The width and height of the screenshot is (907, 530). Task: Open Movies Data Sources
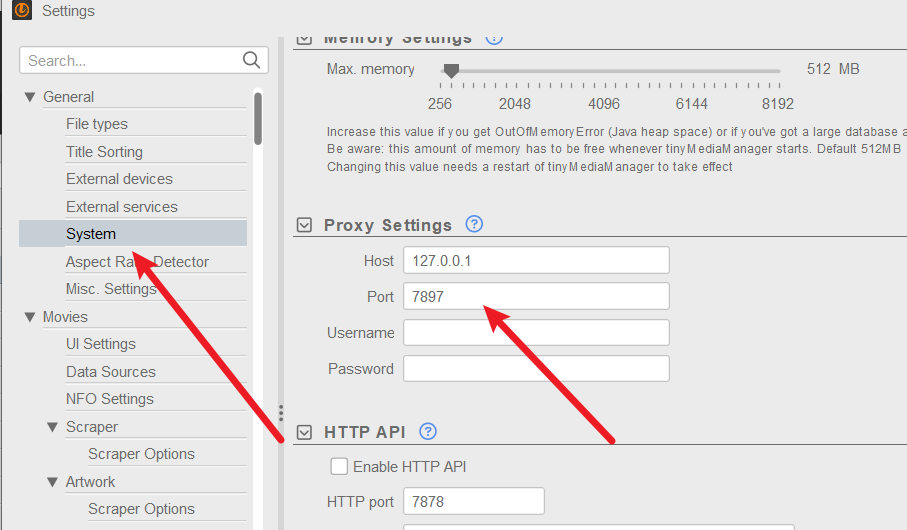(110, 371)
